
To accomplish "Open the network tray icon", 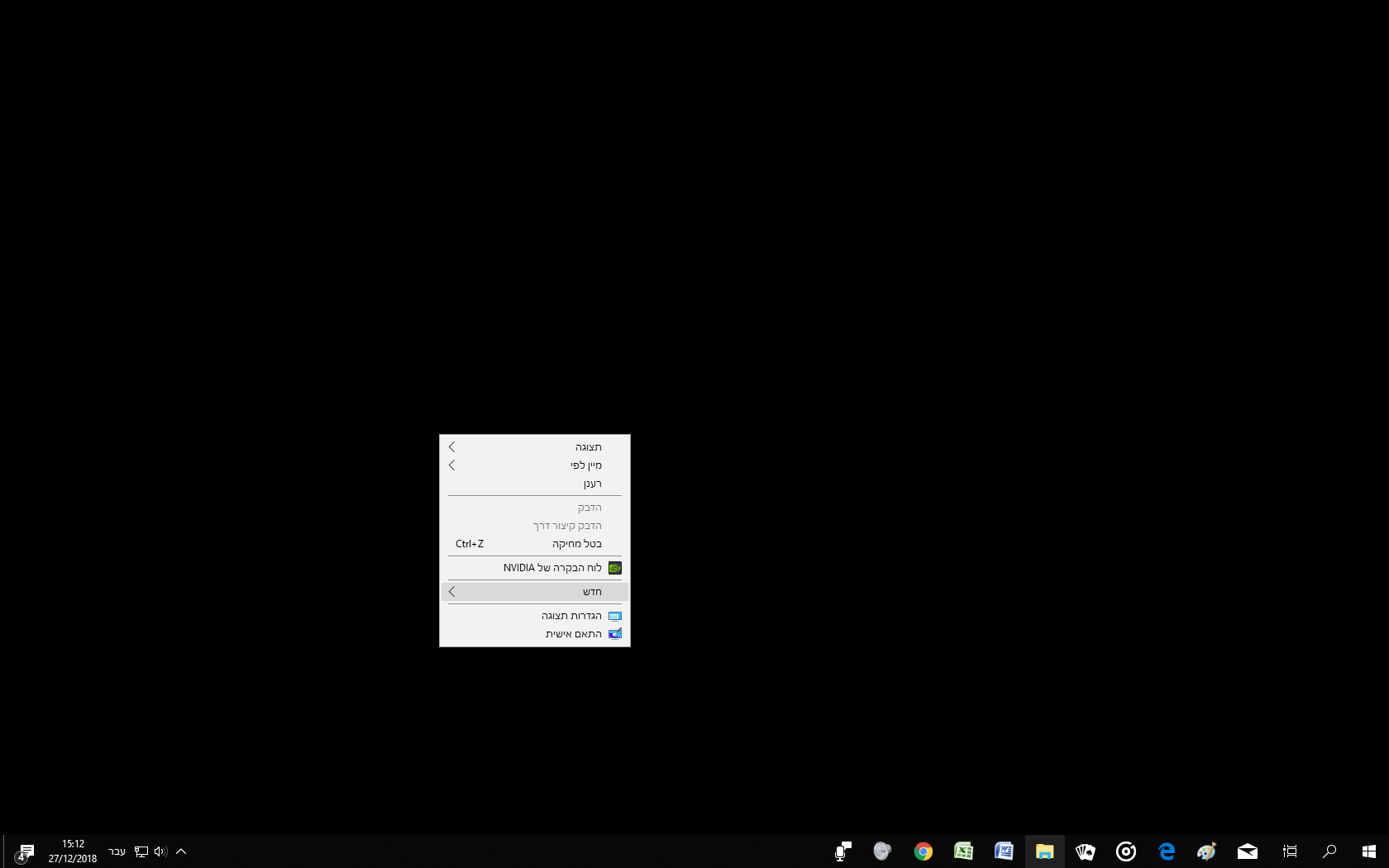I will pyautogui.click(x=141, y=851).
